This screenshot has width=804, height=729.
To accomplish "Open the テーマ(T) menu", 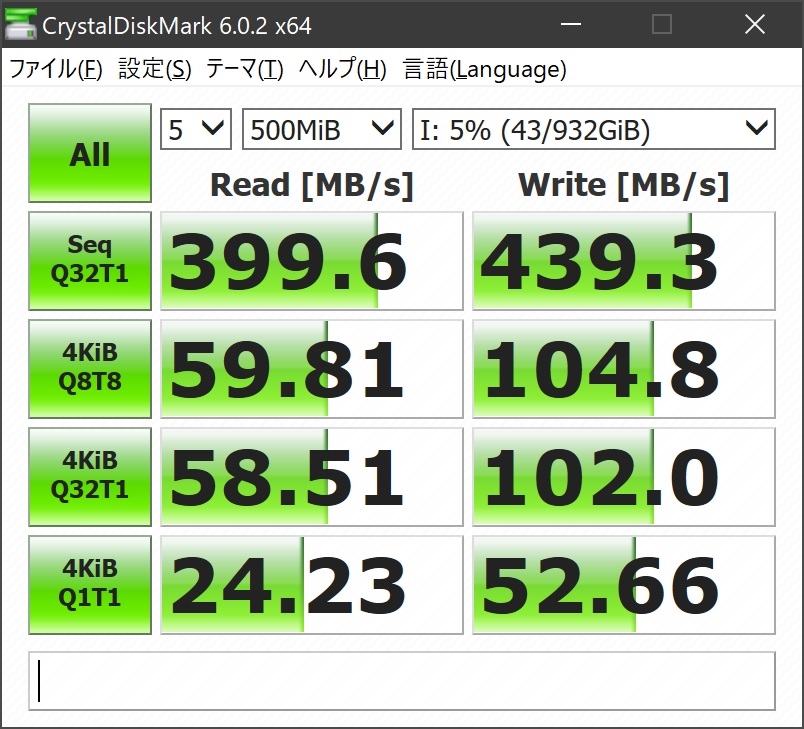I will [x=245, y=69].
